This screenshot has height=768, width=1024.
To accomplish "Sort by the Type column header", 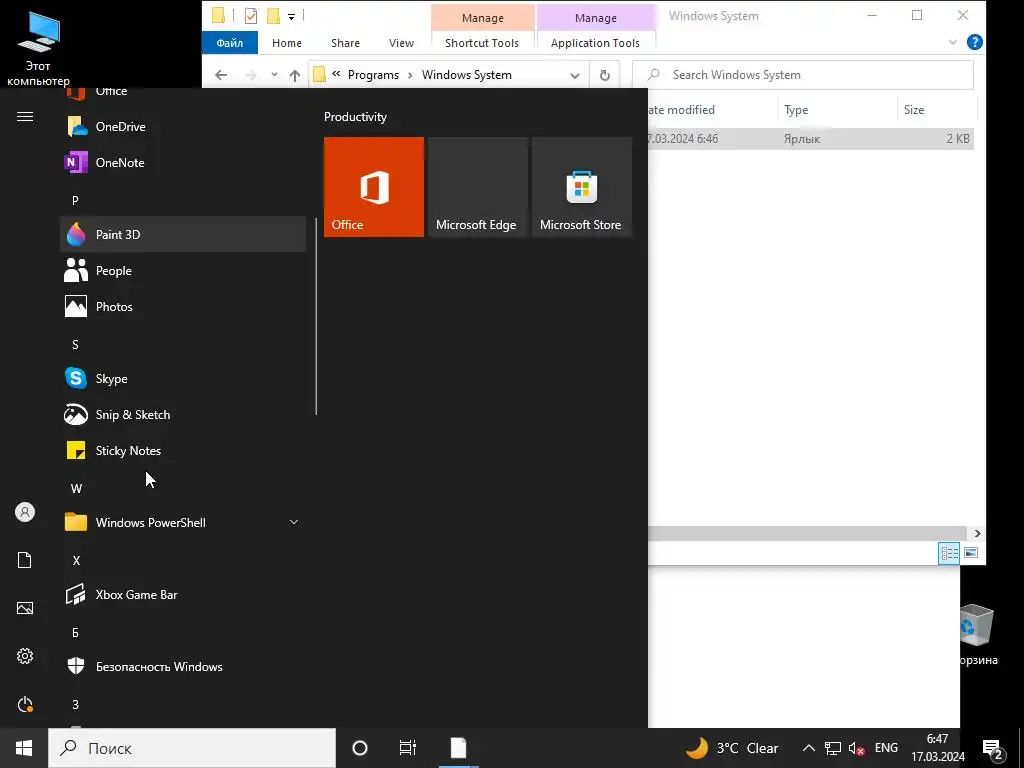I will [837, 110].
